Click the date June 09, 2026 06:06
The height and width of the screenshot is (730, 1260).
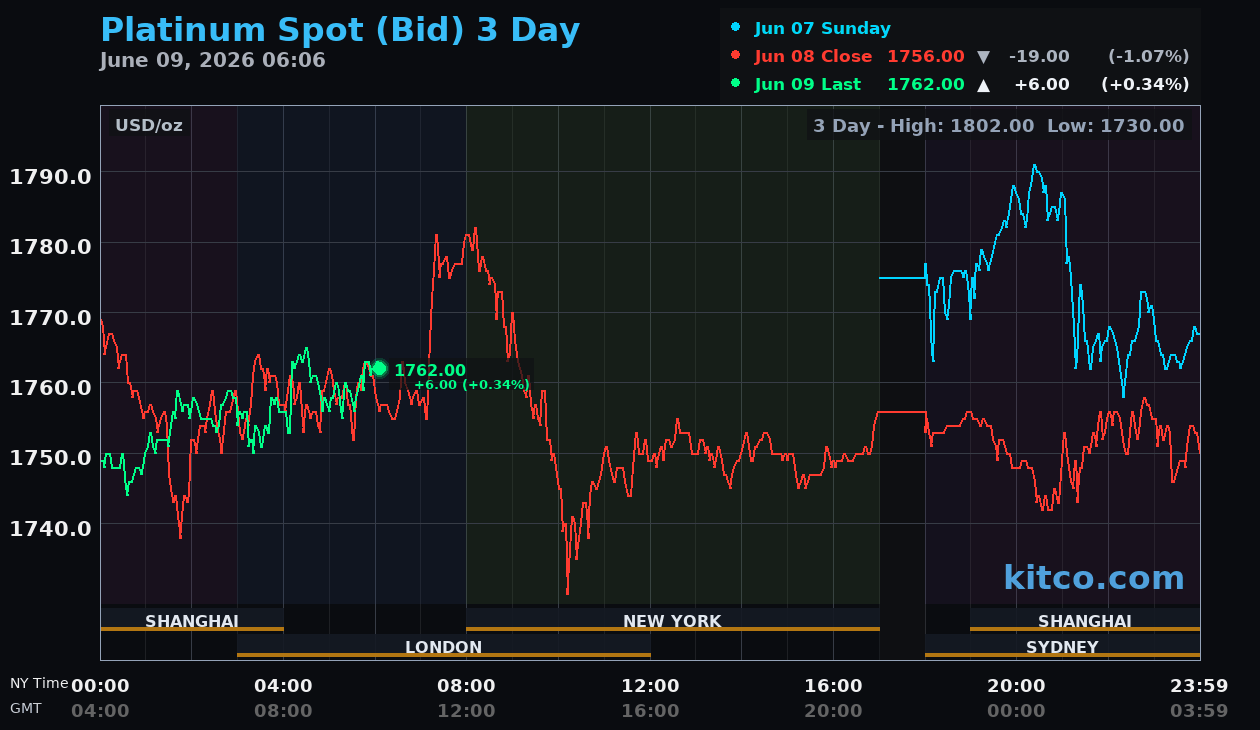[x=212, y=61]
